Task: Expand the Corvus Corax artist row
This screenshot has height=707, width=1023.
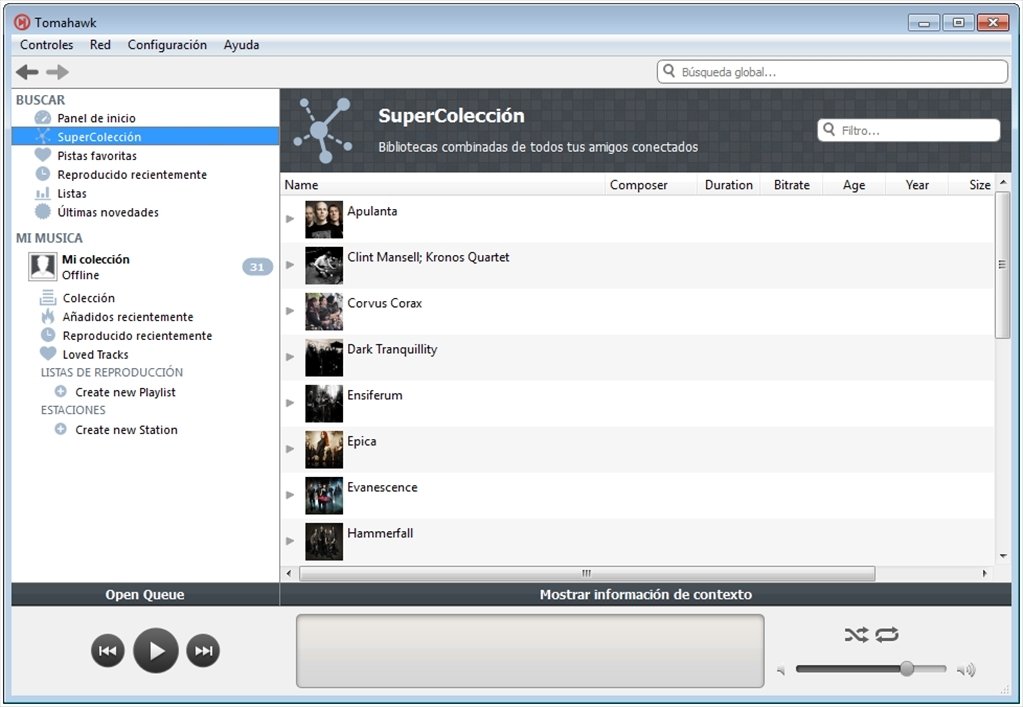Action: tap(290, 311)
